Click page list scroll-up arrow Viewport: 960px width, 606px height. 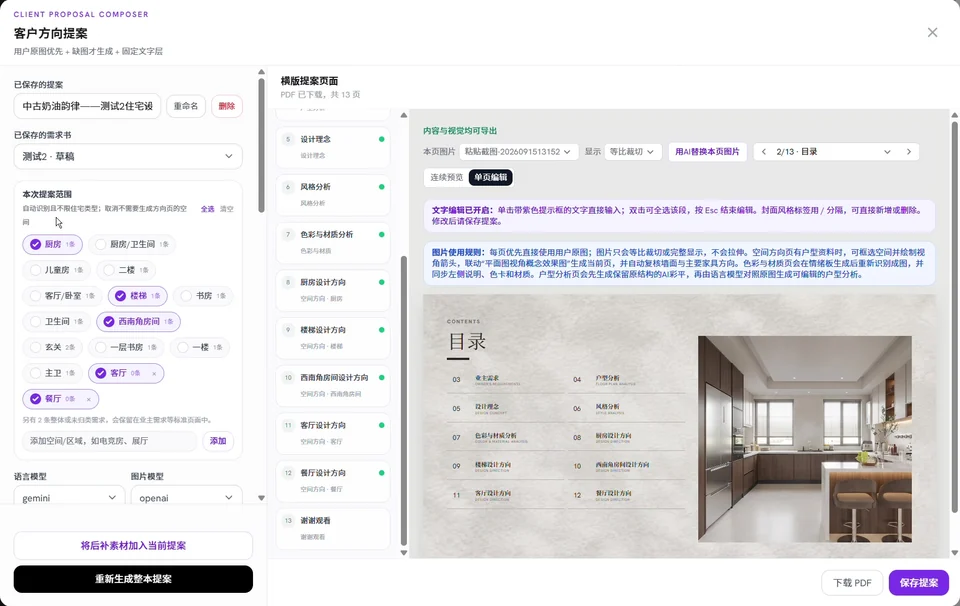[x=403, y=115]
